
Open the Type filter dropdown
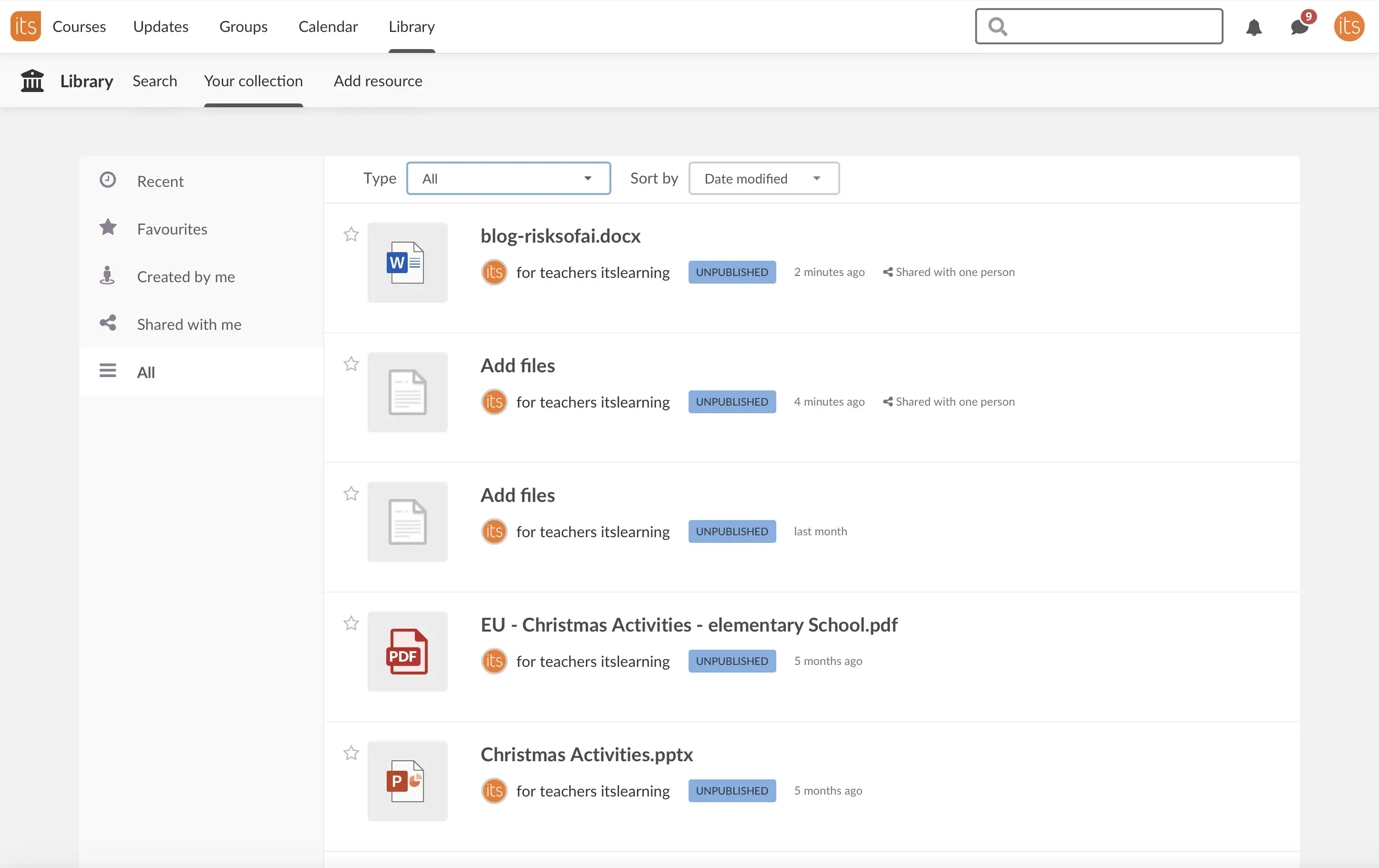coord(508,179)
